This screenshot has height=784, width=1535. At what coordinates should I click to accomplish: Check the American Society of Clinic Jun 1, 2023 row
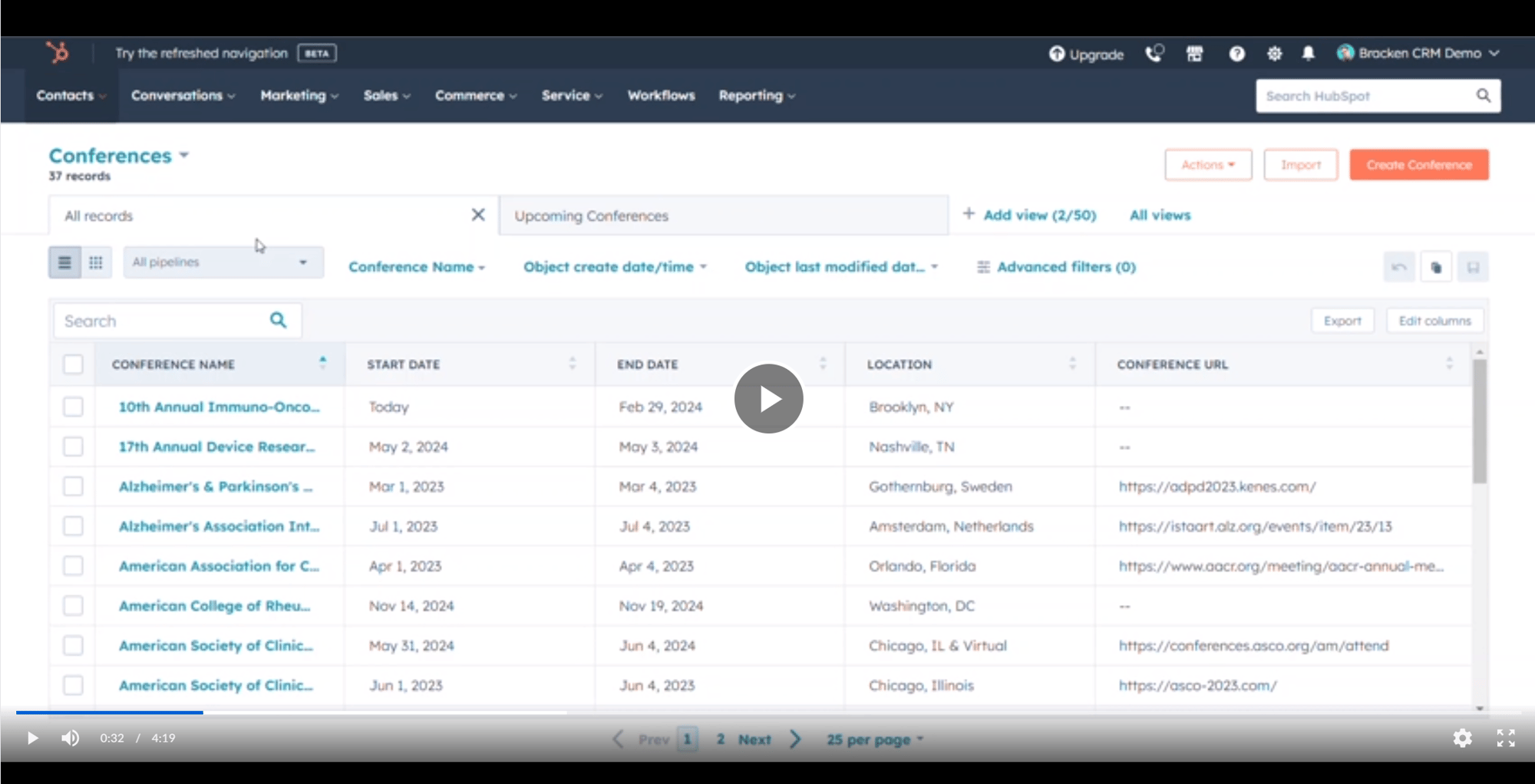(x=73, y=685)
